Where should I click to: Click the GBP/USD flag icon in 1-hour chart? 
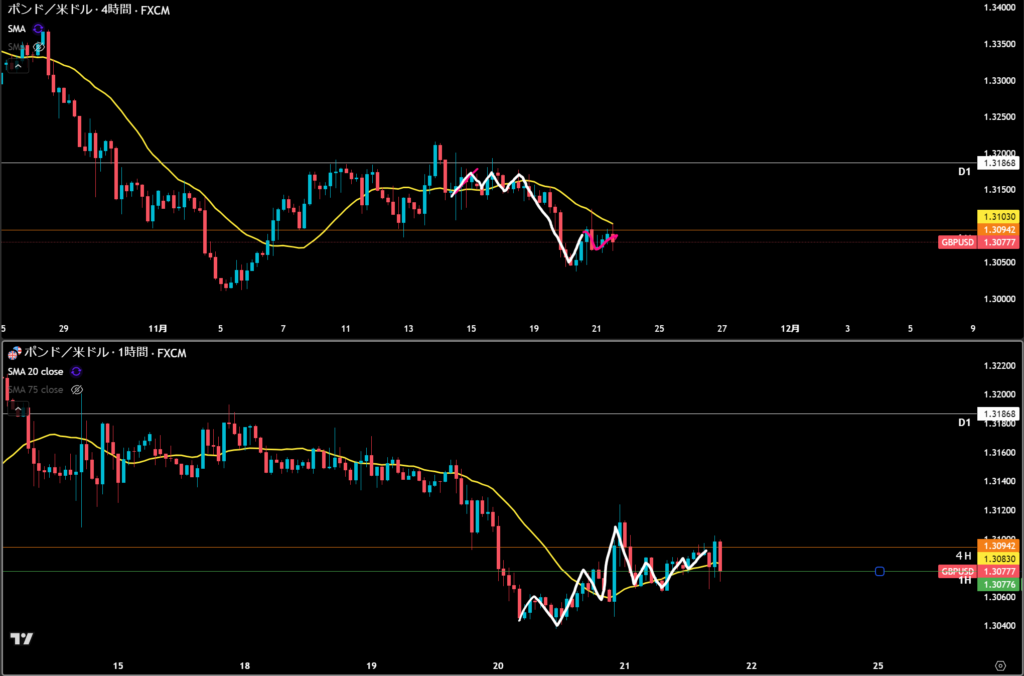(x=14, y=353)
